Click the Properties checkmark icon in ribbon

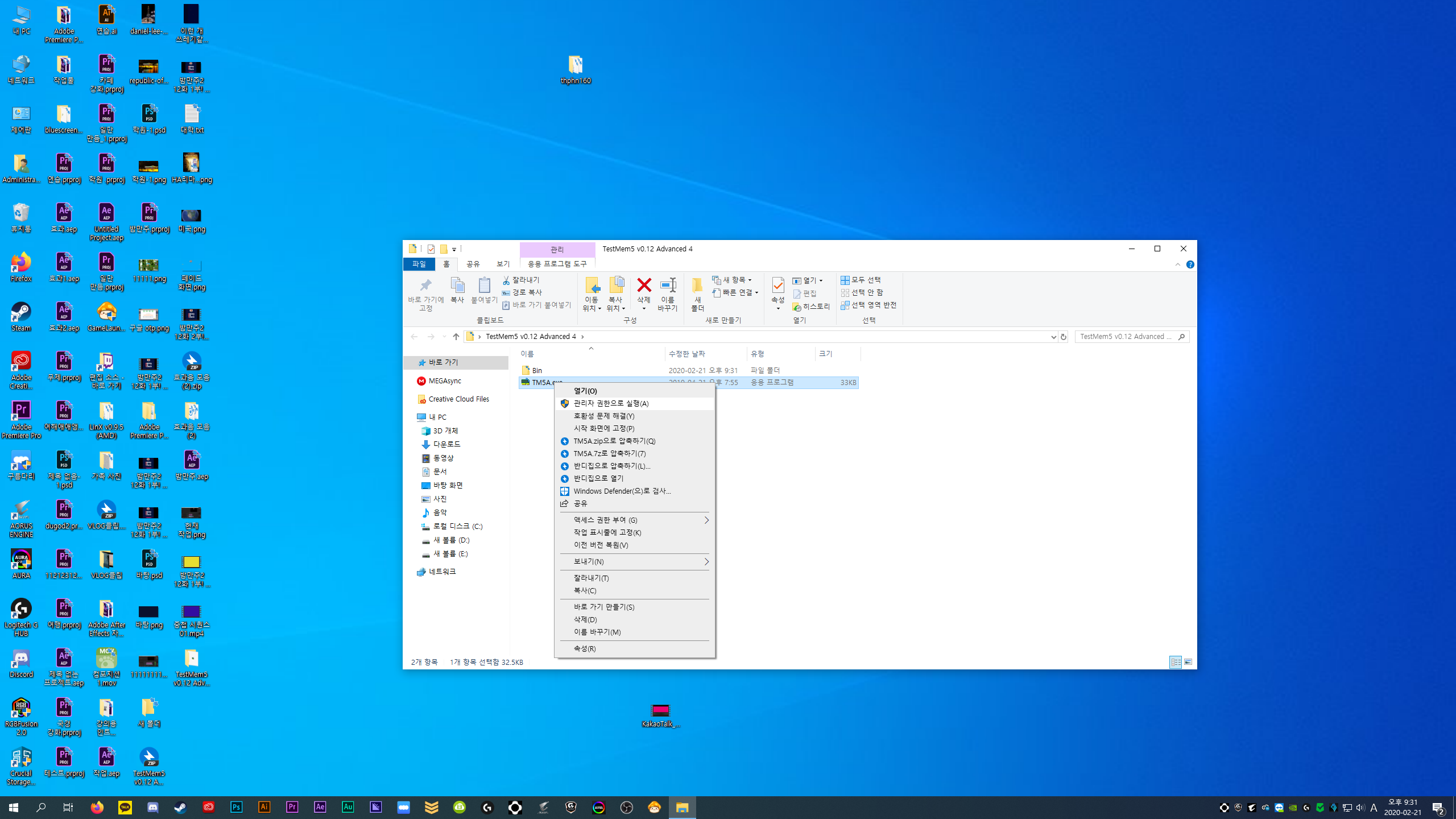(x=777, y=286)
